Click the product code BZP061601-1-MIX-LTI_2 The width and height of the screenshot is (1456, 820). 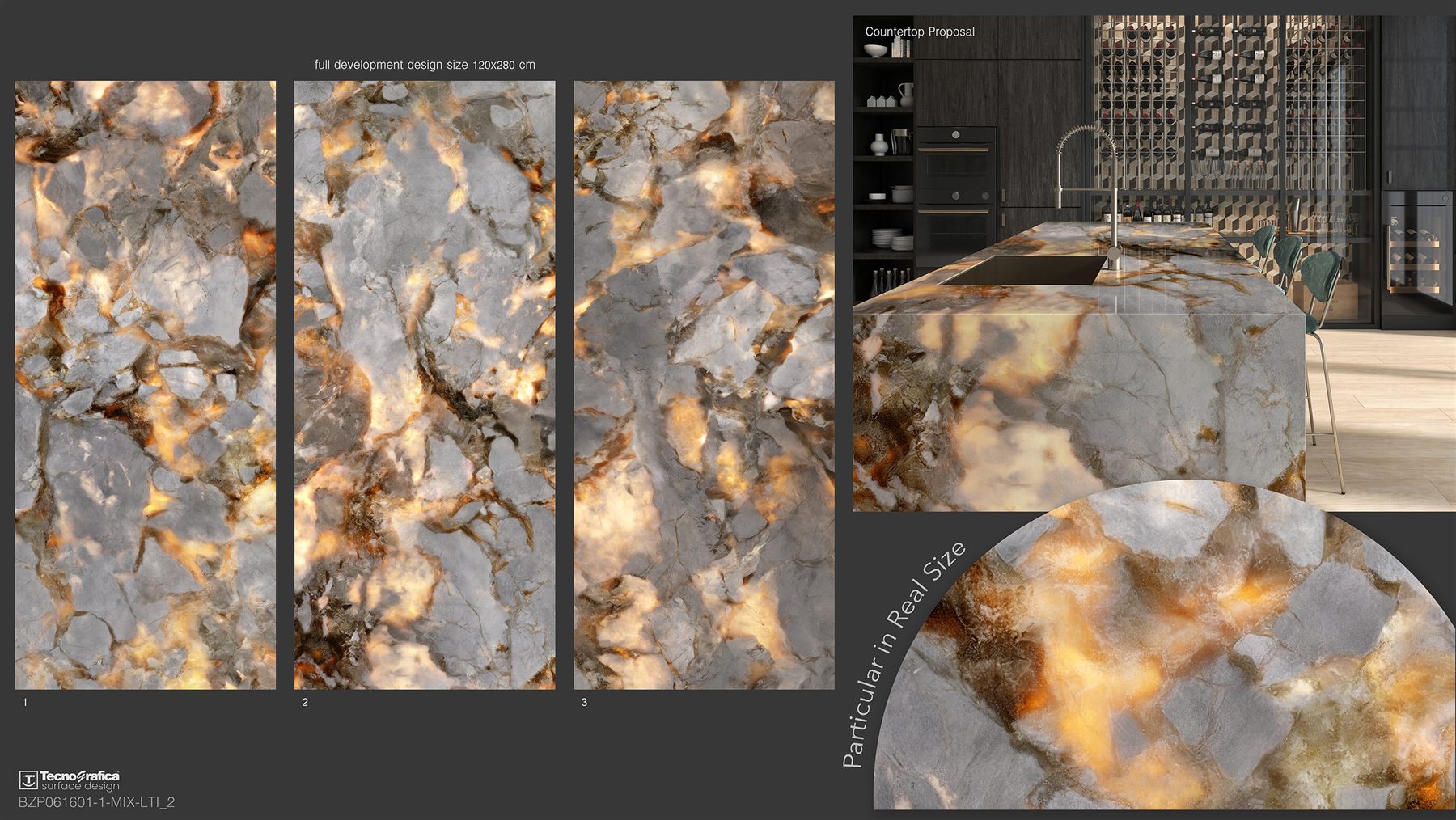coord(96,802)
